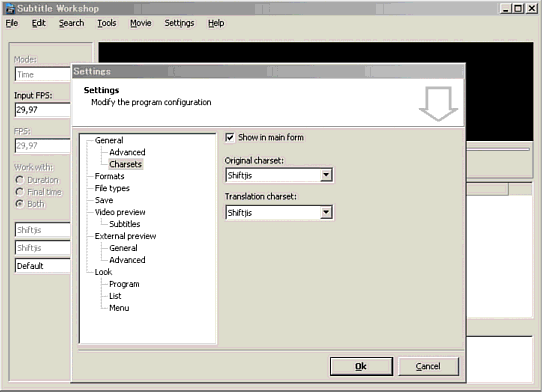The image size is (542, 392).
Task: Select the Look tree item
Action: tap(103, 272)
